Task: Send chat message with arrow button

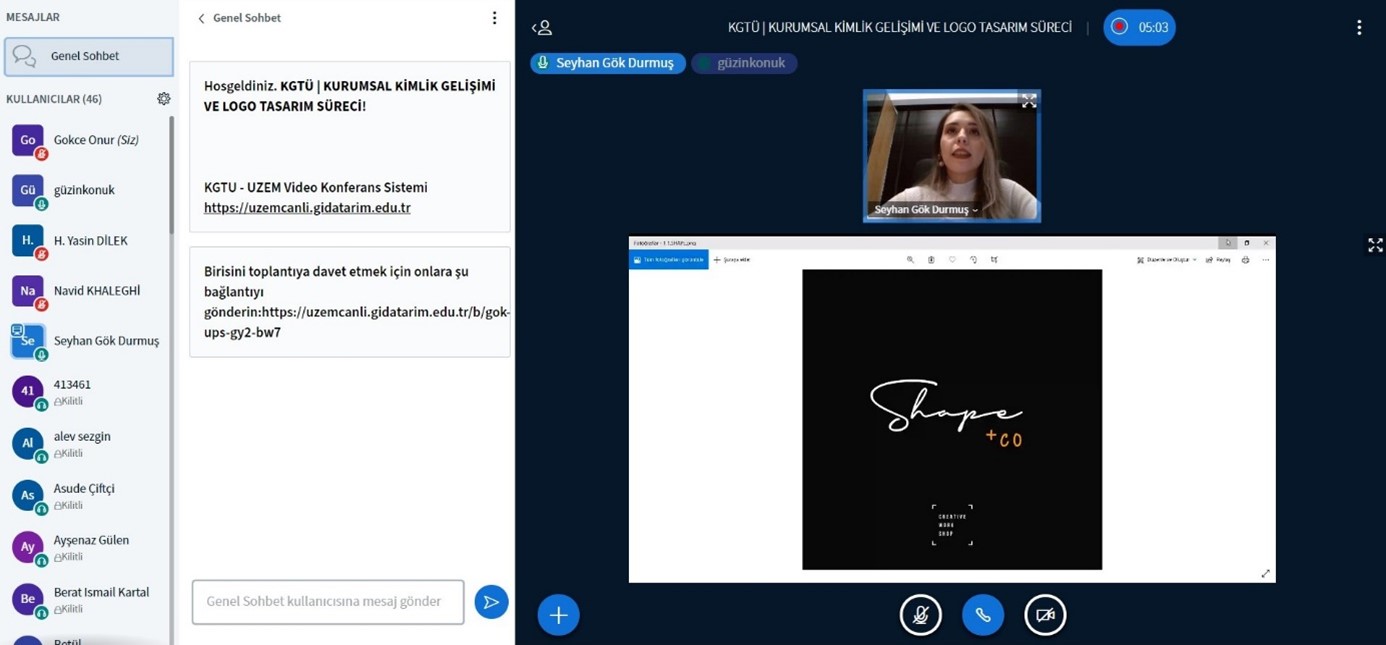Action: pos(491,602)
